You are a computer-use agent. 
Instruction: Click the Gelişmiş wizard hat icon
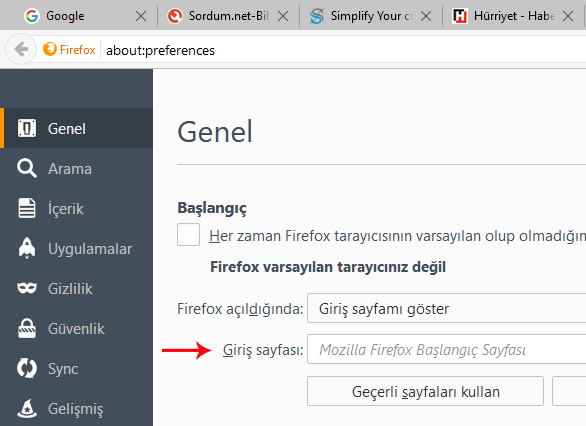[27, 408]
